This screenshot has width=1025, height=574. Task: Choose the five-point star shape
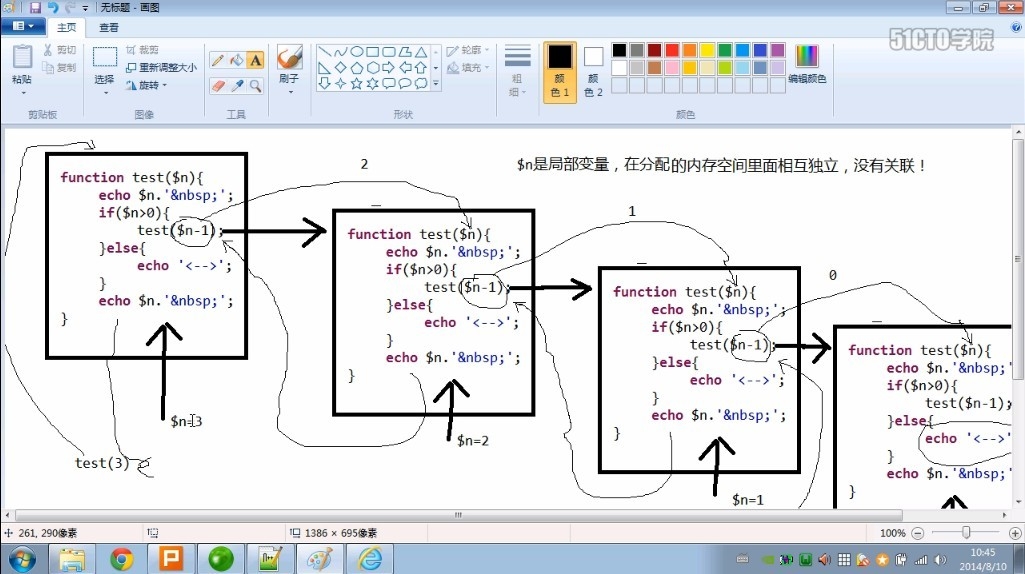356,84
